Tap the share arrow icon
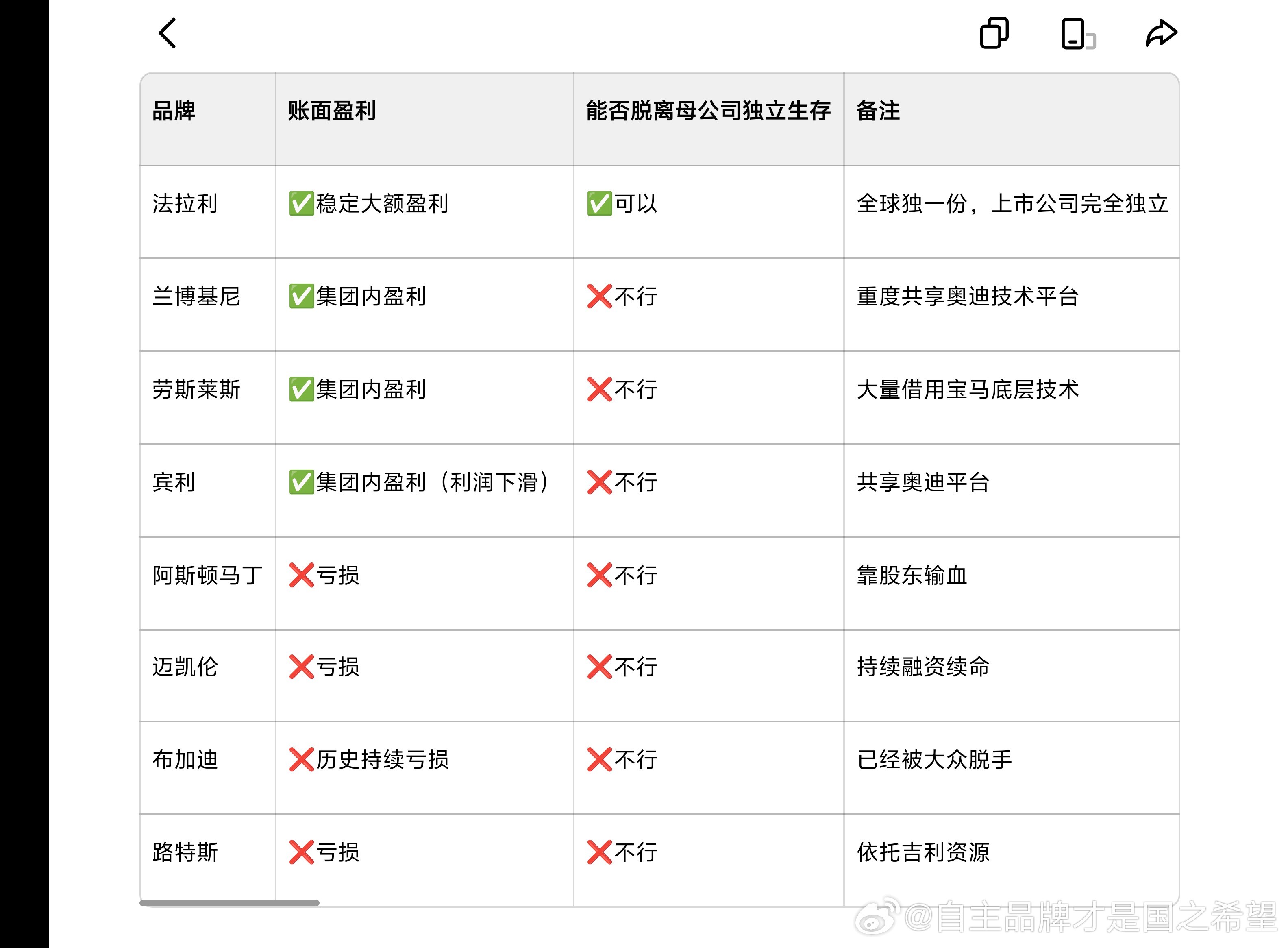Viewport: 1288px width, 948px height. pos(1161,33)
